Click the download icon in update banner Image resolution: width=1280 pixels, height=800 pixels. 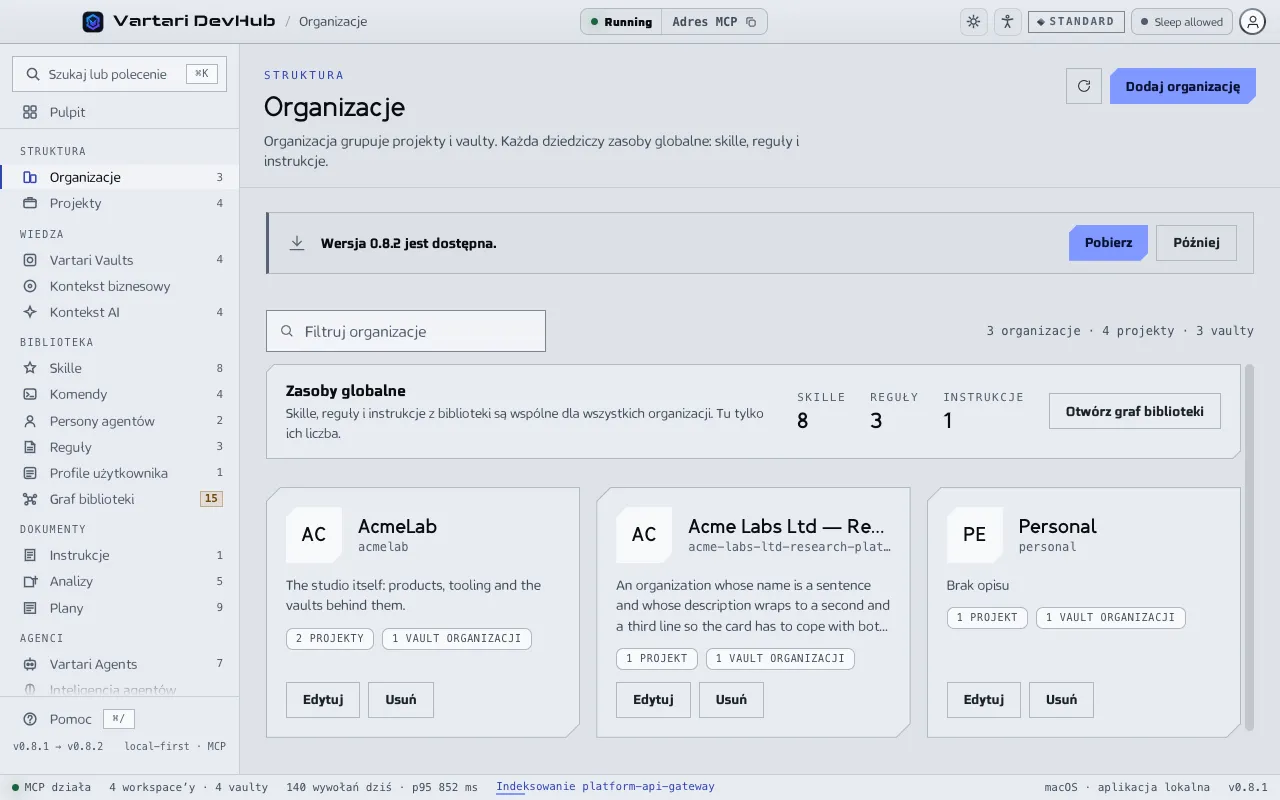click(x=297, y=243)
